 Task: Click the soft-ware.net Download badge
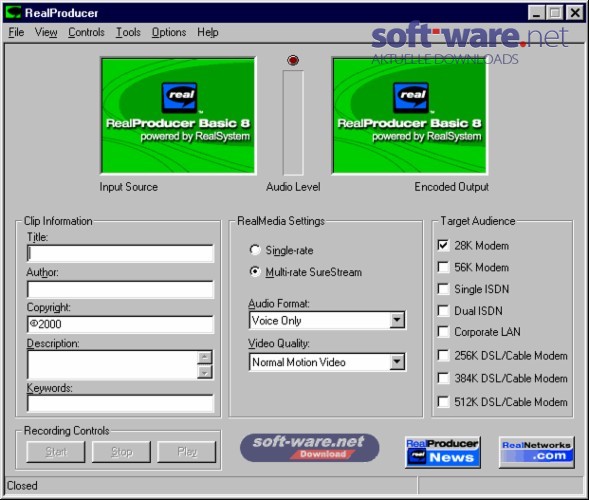(x=310, y=448)
